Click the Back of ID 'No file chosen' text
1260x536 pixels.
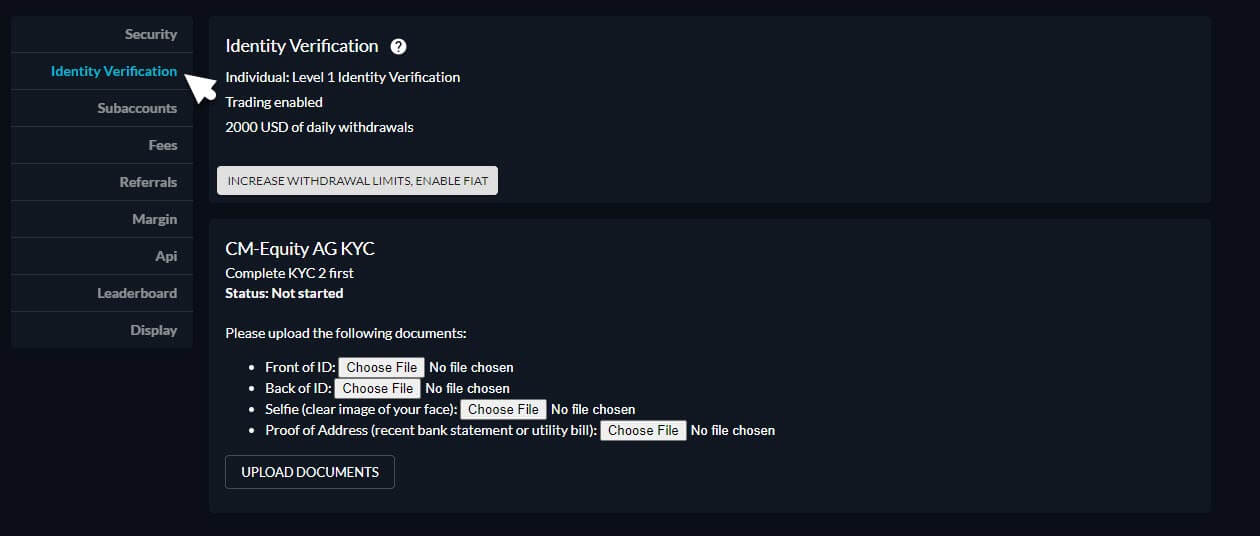click(467, 388)
